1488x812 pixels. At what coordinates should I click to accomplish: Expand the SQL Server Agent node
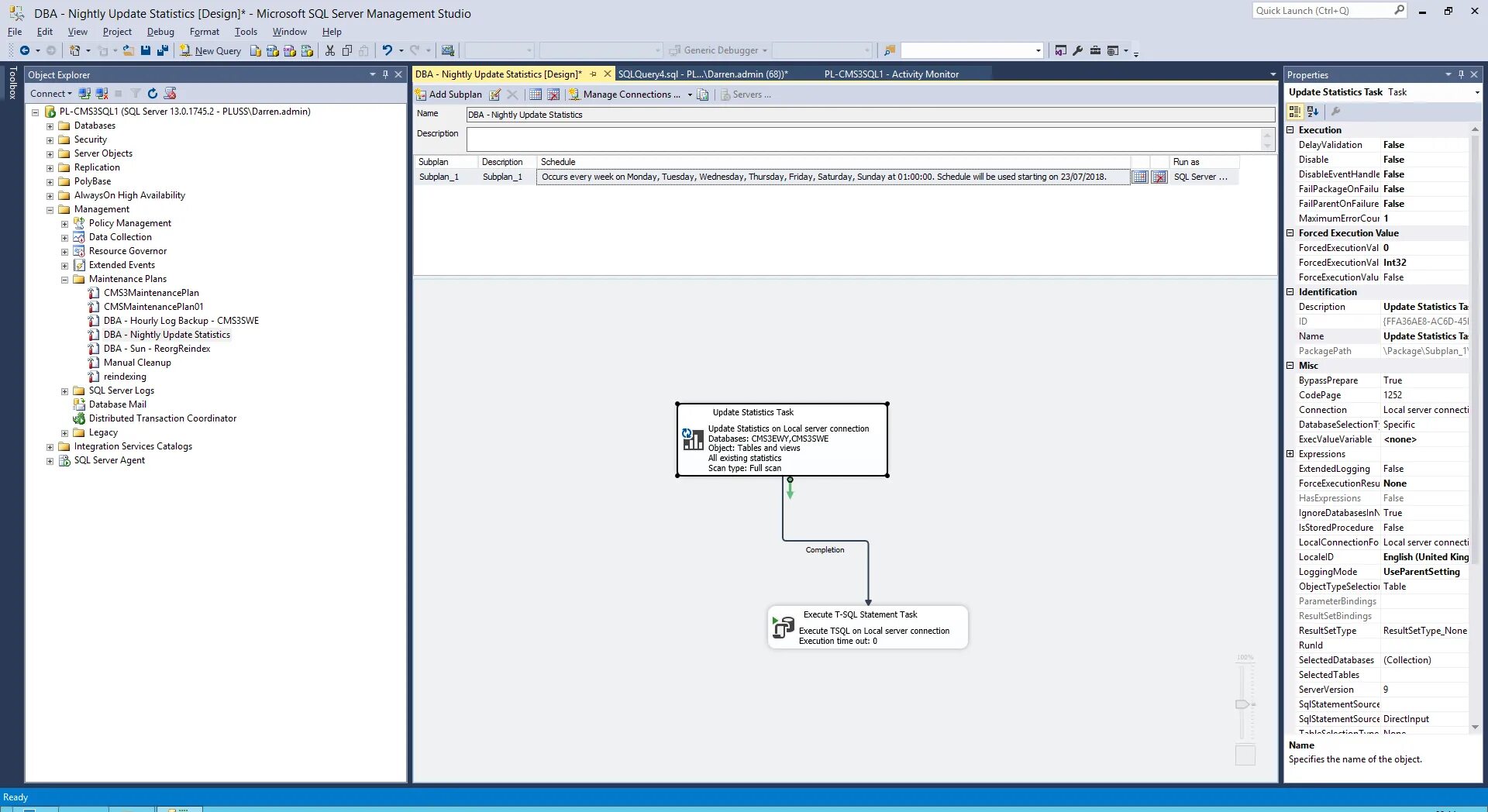pyautogui.click(x=50, y=461)
